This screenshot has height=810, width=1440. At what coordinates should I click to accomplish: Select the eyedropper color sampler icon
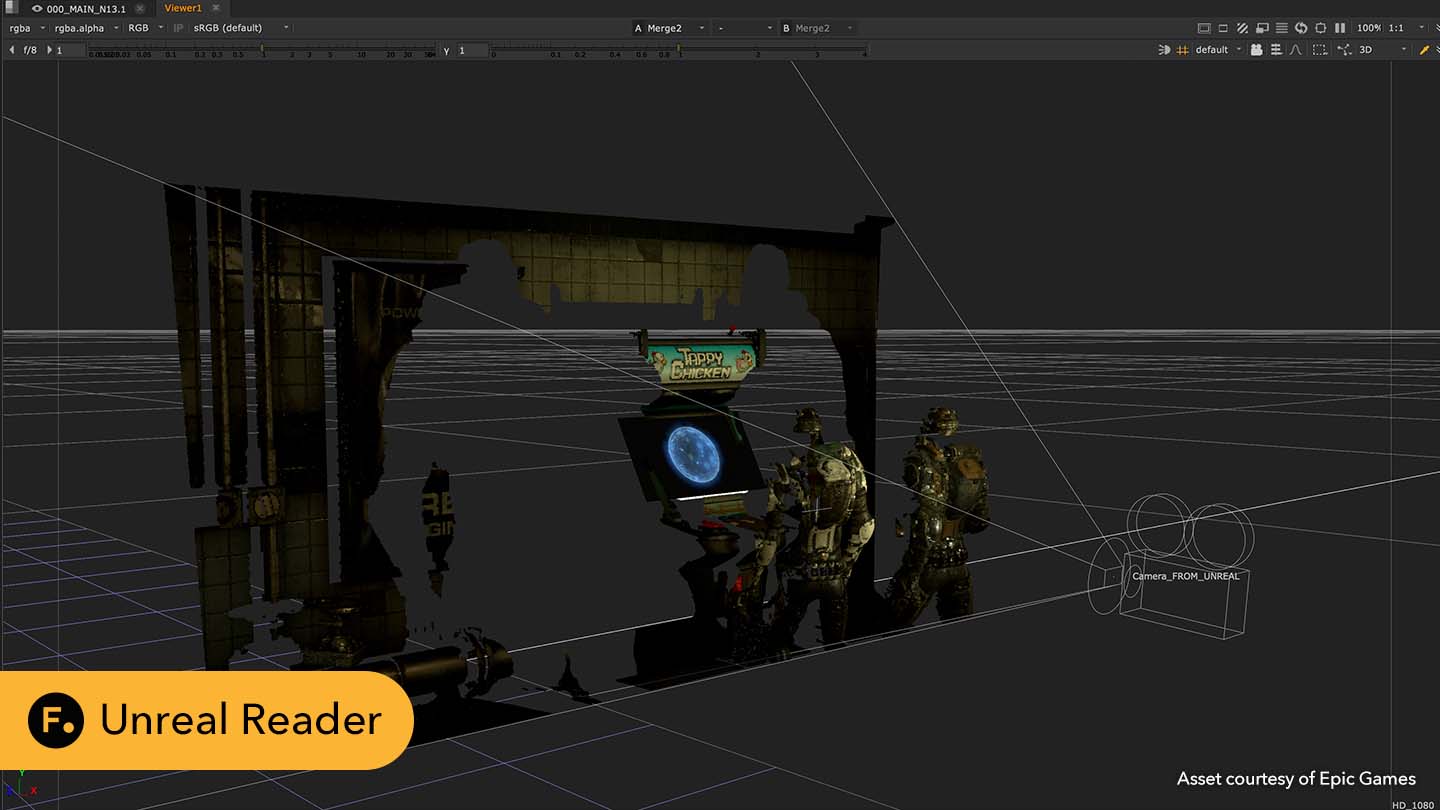[1424, 49]
